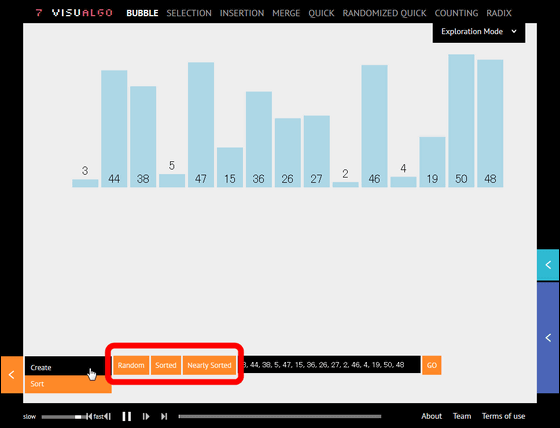The height and width of the screenshot is (428, 560).
Task: Jump to the end of animation
Action: [164, 416]
